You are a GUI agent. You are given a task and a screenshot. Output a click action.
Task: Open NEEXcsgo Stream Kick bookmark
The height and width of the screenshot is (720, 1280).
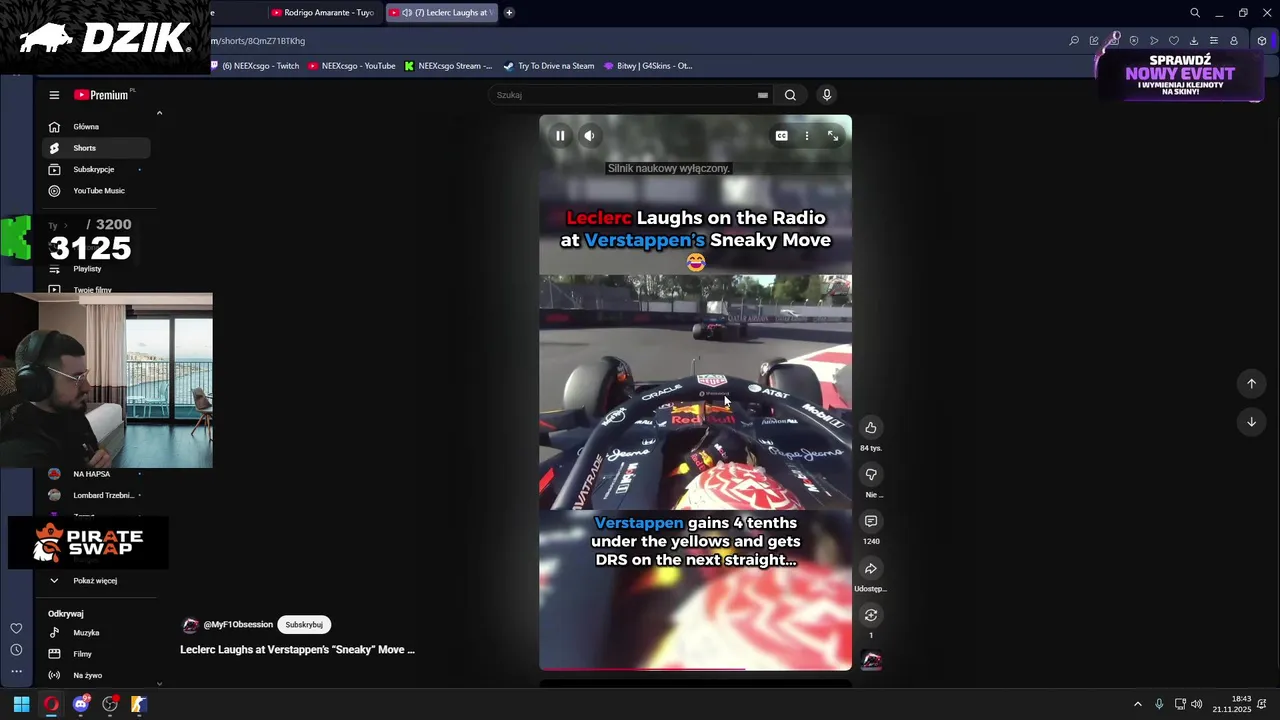tap(448, 66)
